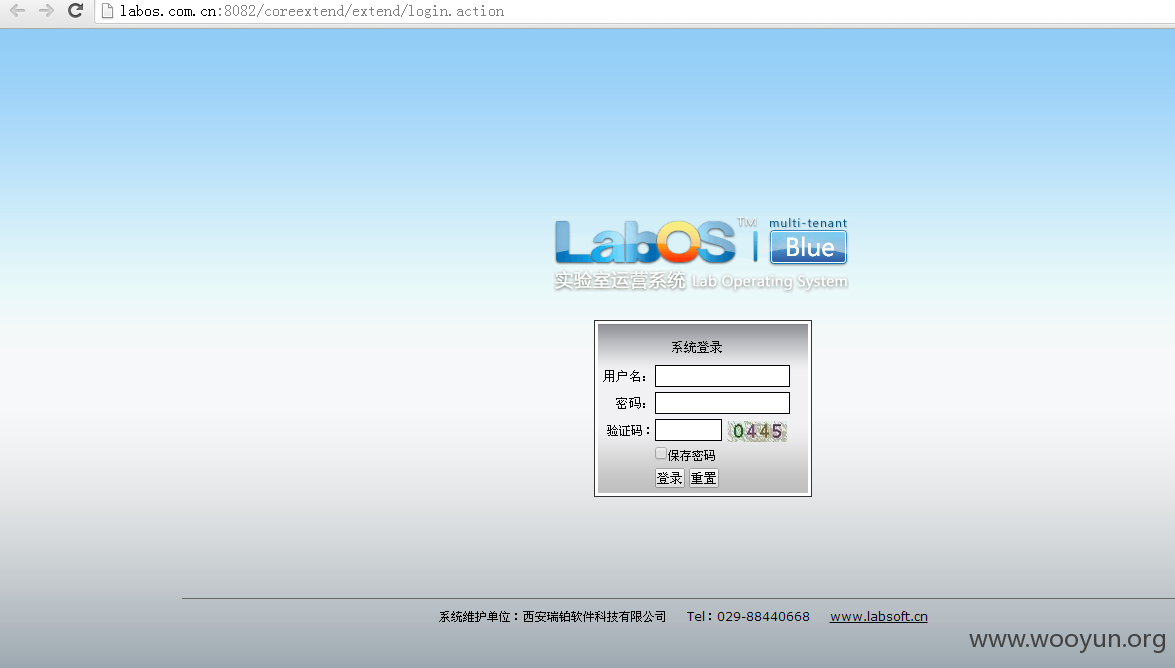The width and height of the screenshot is (1175, 668).
Task: Click the 重置 reset button
Action: click(704, 478)
